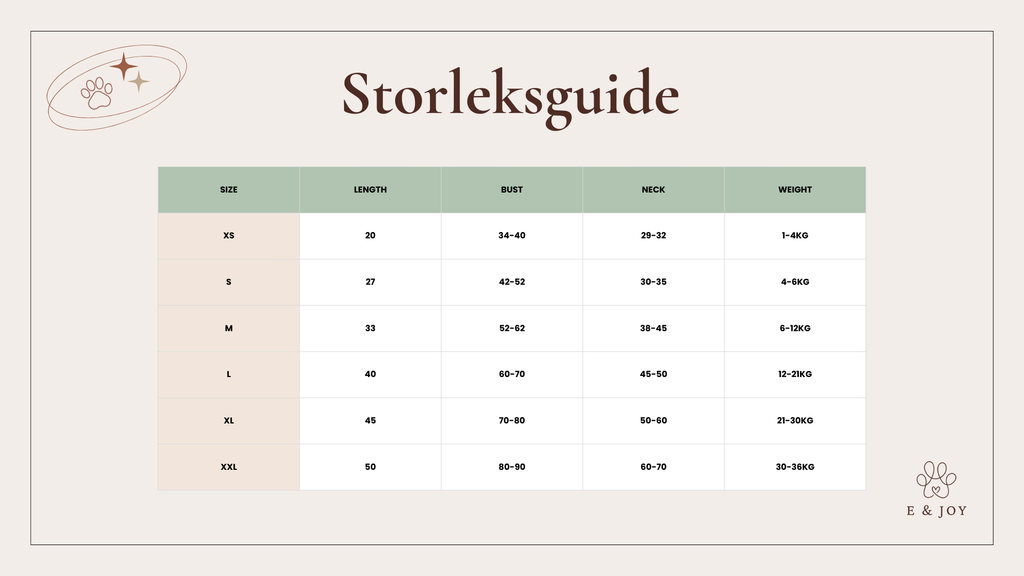The width and height of the screenshot is (1024, 576).
Task: Click the XS size row label
Action: (x=229, y=236)
